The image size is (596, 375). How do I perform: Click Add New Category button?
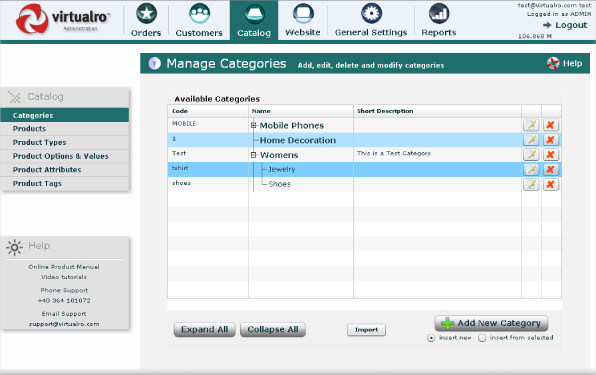pos(491,323)
